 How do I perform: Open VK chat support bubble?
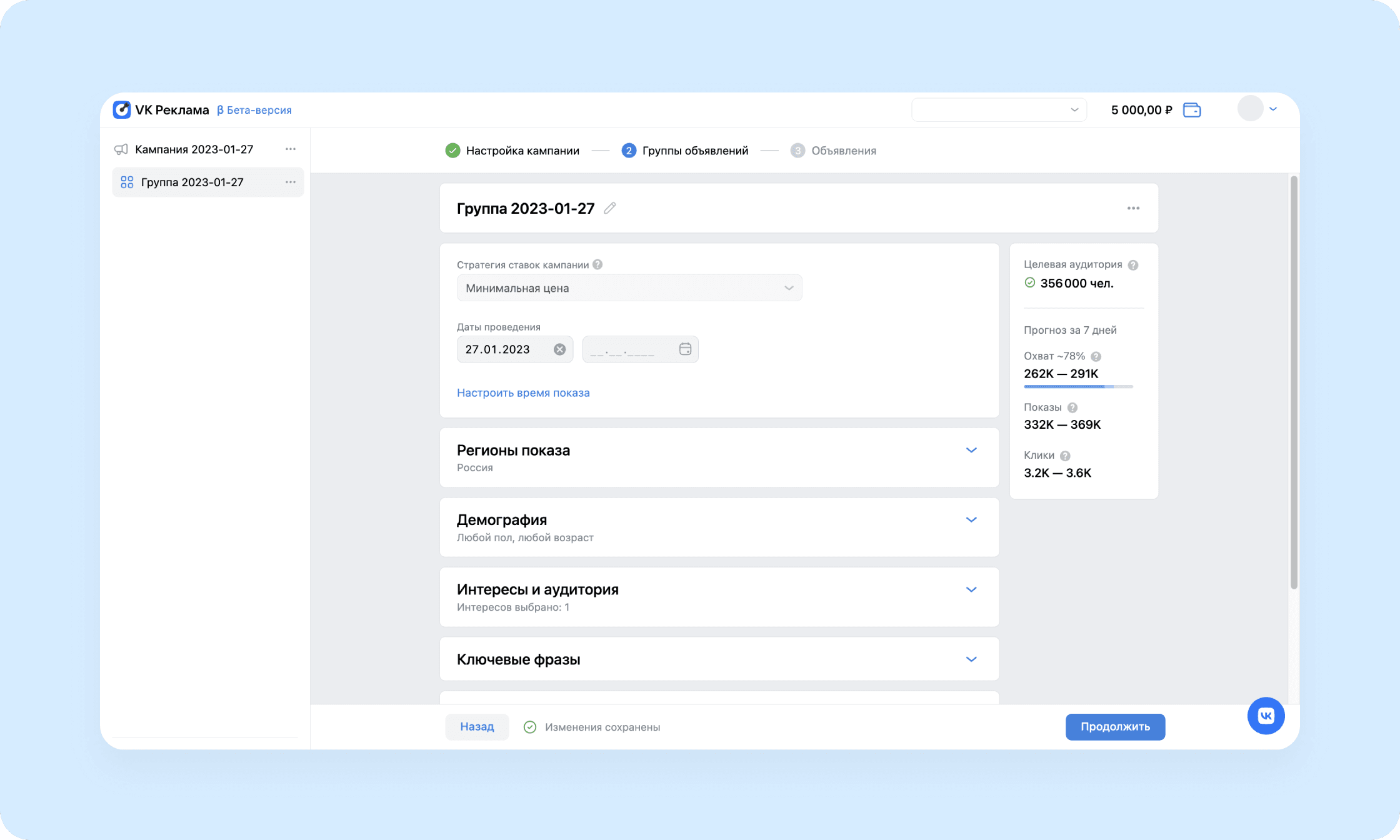tap(1266, 716)
